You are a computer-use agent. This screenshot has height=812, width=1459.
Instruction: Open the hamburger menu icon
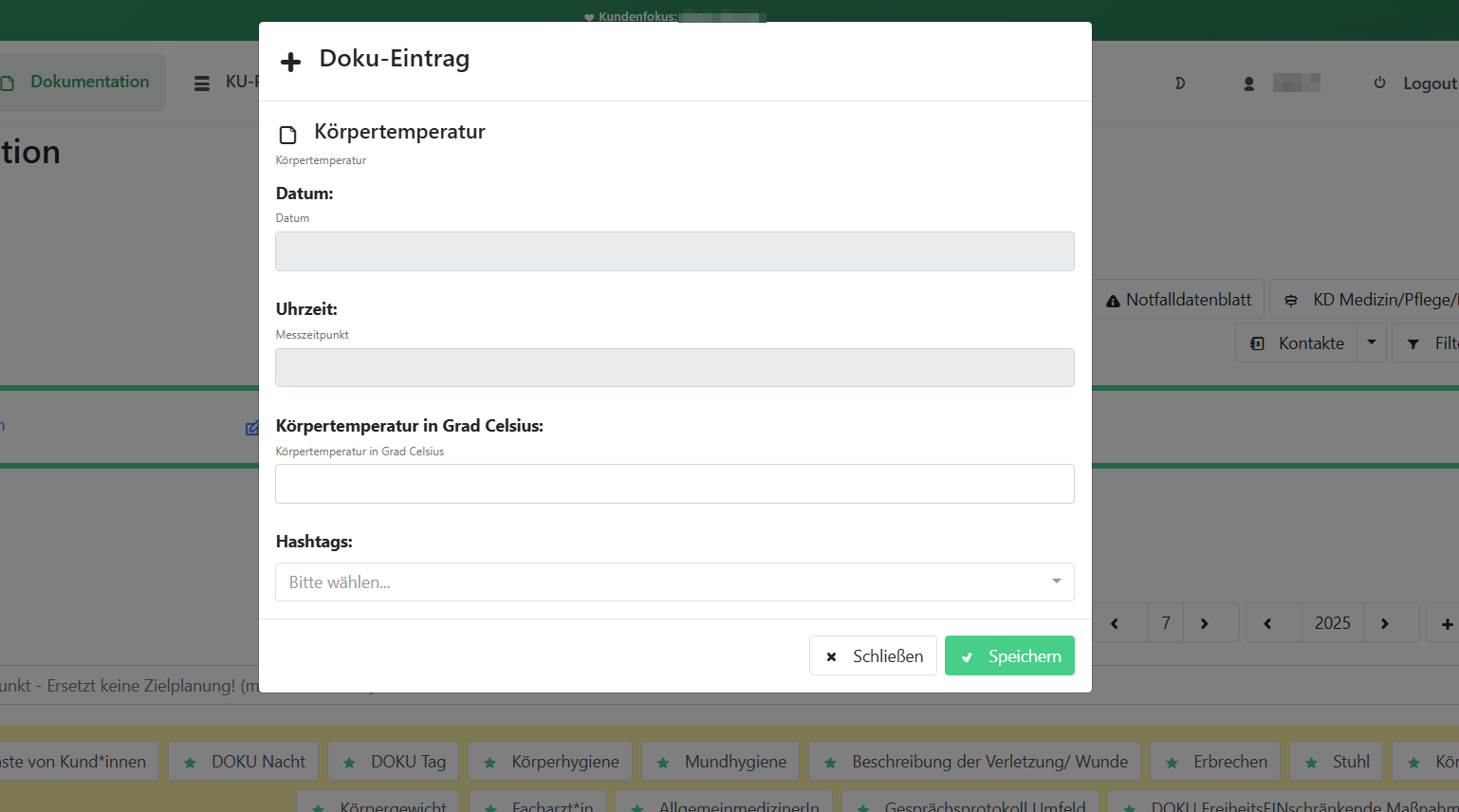pyautogui.click(x=202, y=83)
